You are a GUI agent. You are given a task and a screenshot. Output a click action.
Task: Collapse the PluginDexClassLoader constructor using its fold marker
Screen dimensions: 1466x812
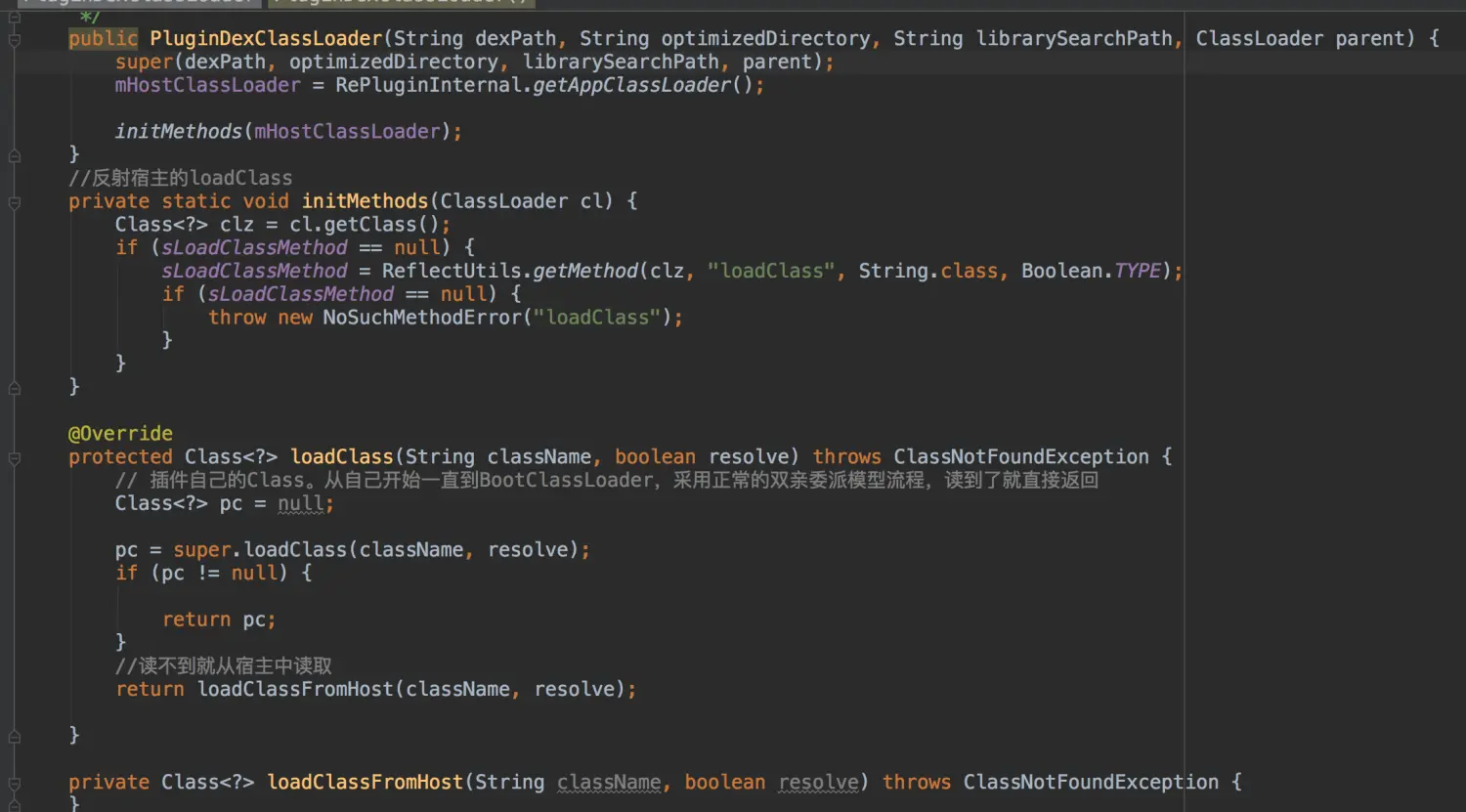pyautogui.click(x=14, y=39)
